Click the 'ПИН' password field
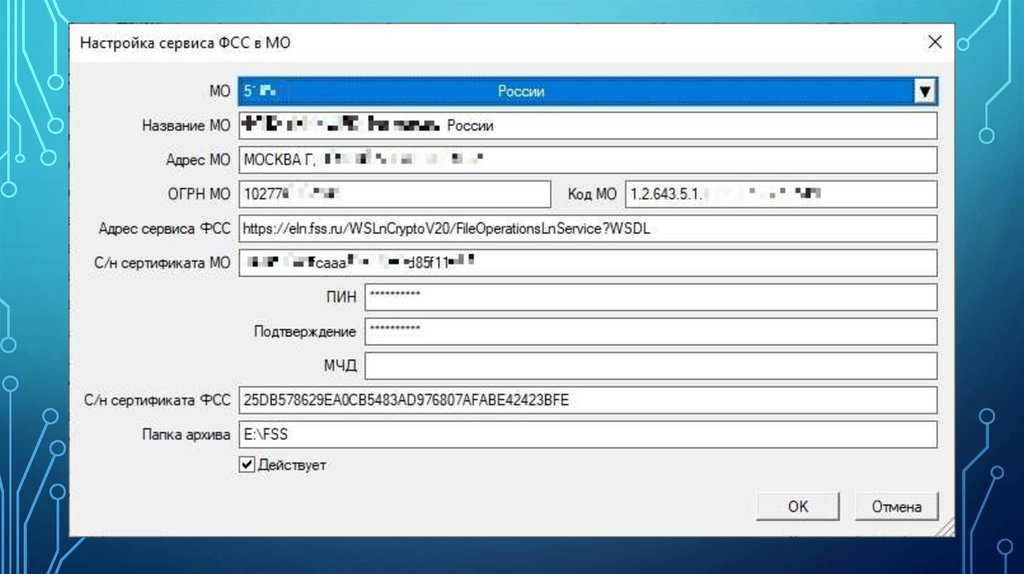 click(x=650, y=297)
